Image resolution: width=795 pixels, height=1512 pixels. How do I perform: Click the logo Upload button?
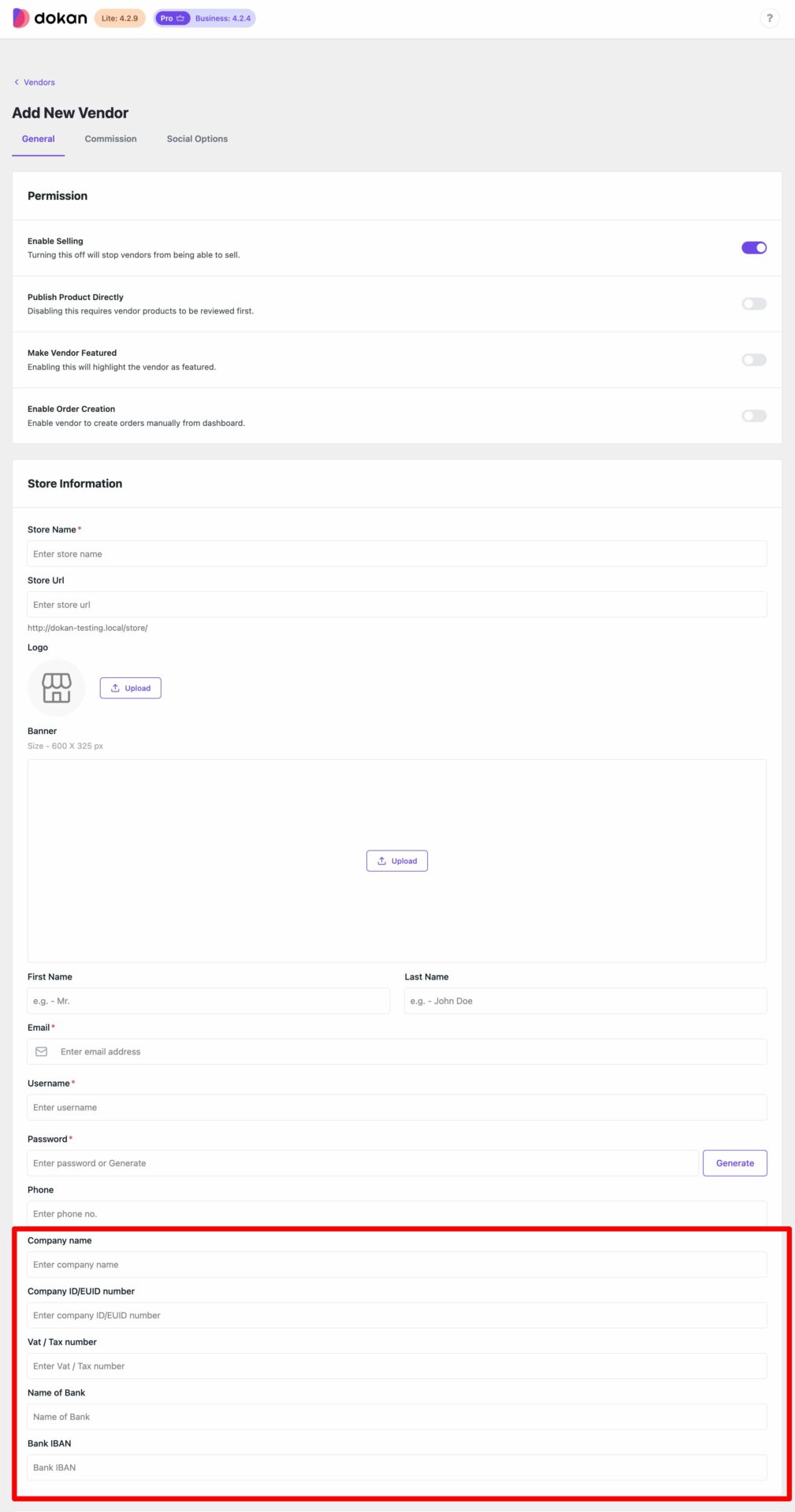[131, 687]
